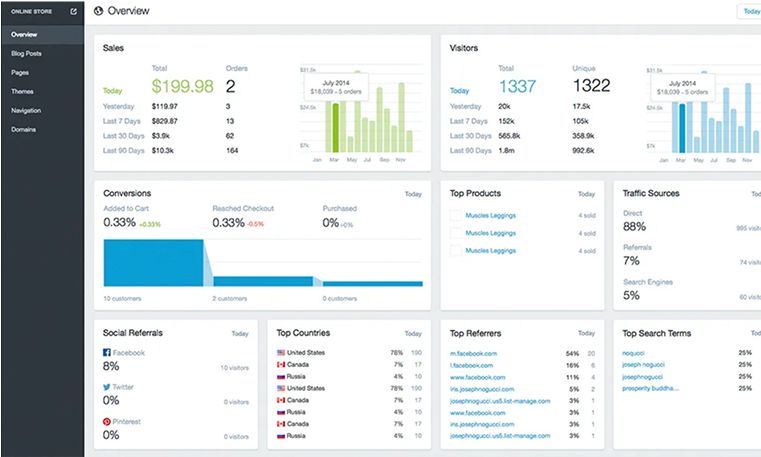Open Top Referrers Today period selector
The height and width of the screenshot is (457, 761).
point(586,333)
